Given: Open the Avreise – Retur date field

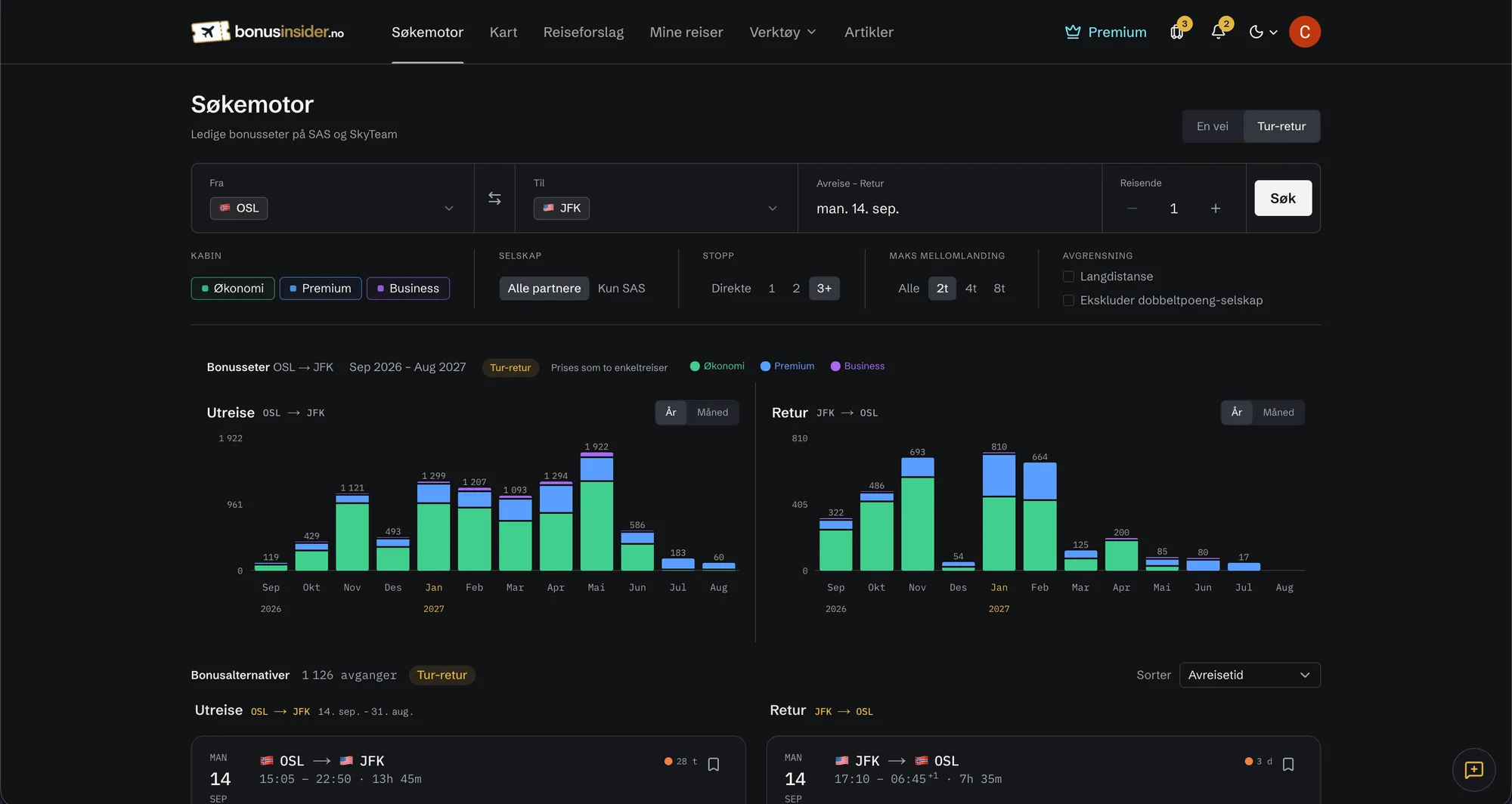Looking at the screenshot, I should coord(950,198).
